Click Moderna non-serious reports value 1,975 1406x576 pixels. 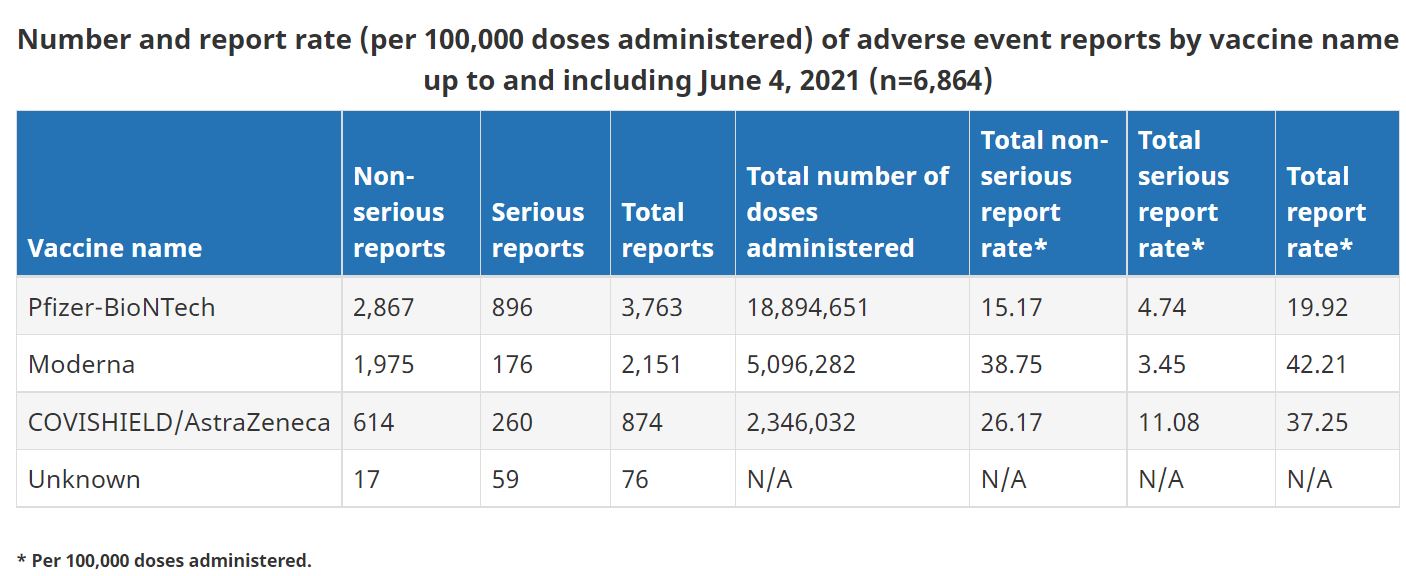pos(383,364)
